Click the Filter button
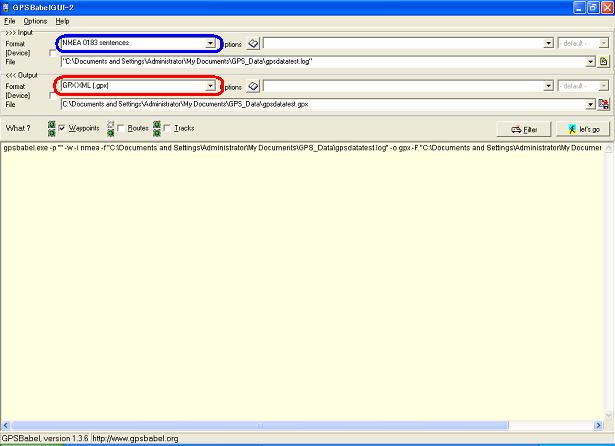Image resolution: width=615 pixels, height=446 pixels. point(524,129)
